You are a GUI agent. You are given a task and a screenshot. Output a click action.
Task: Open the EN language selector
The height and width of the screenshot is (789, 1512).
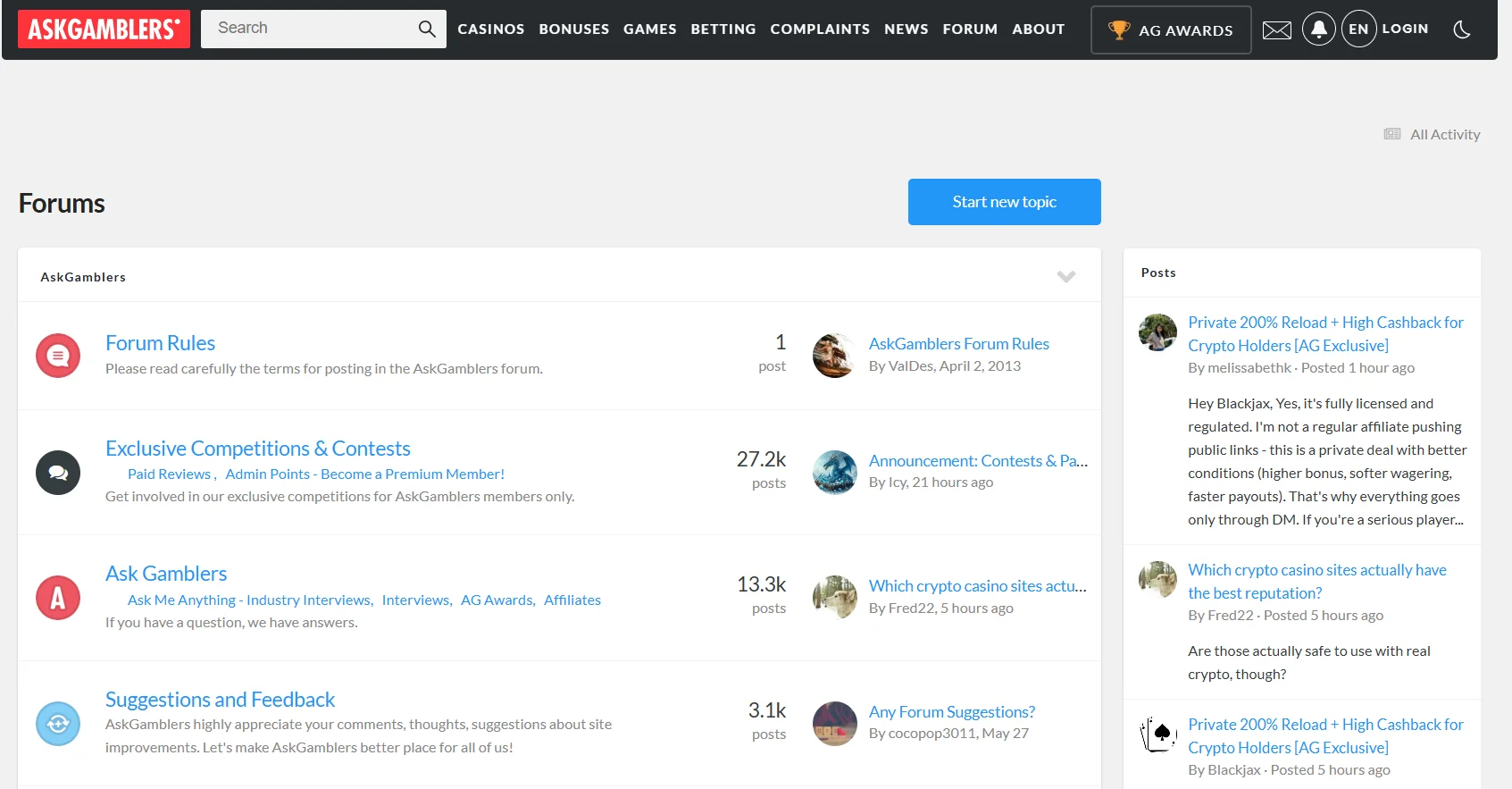coord(1358,29)
